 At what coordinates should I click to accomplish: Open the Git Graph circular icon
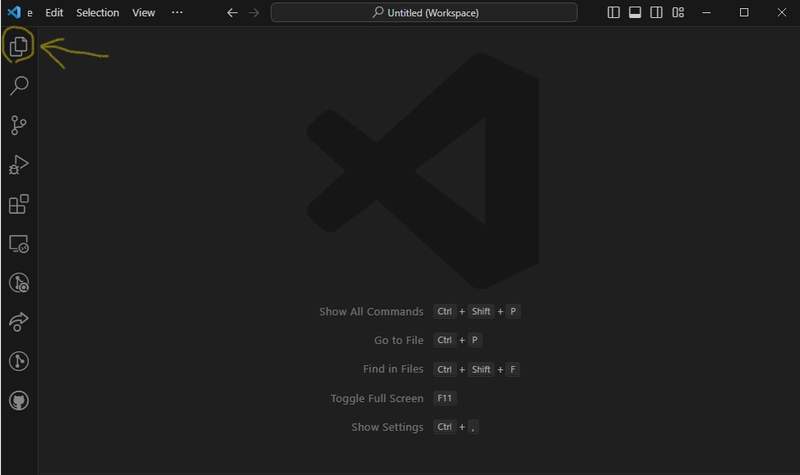point(19,361)
